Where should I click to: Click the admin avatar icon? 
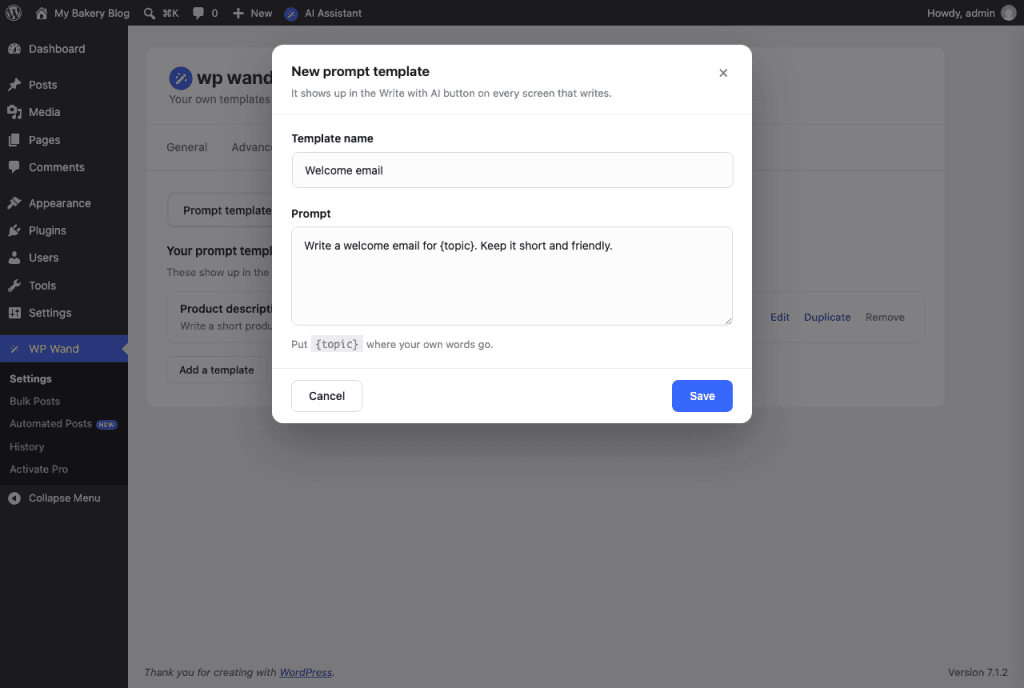click(1008, 13)
